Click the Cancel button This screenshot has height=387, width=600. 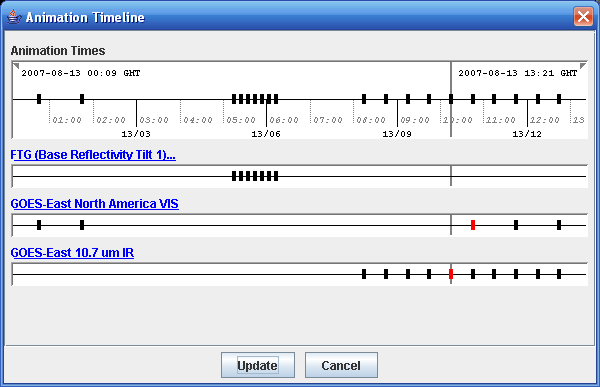pyautogui.click(x=341, y=365)
